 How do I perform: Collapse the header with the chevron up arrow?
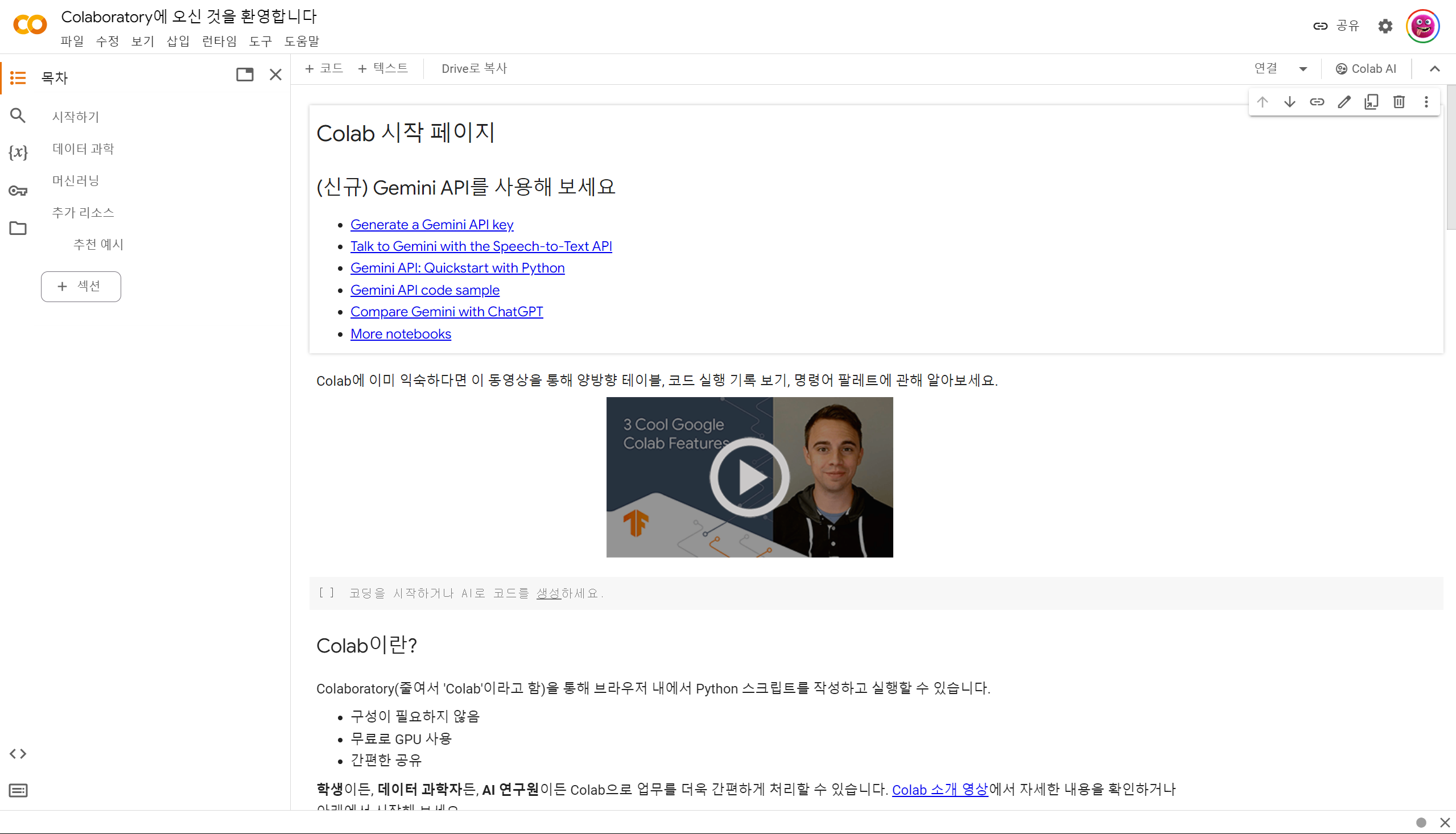pos(1434,69)
